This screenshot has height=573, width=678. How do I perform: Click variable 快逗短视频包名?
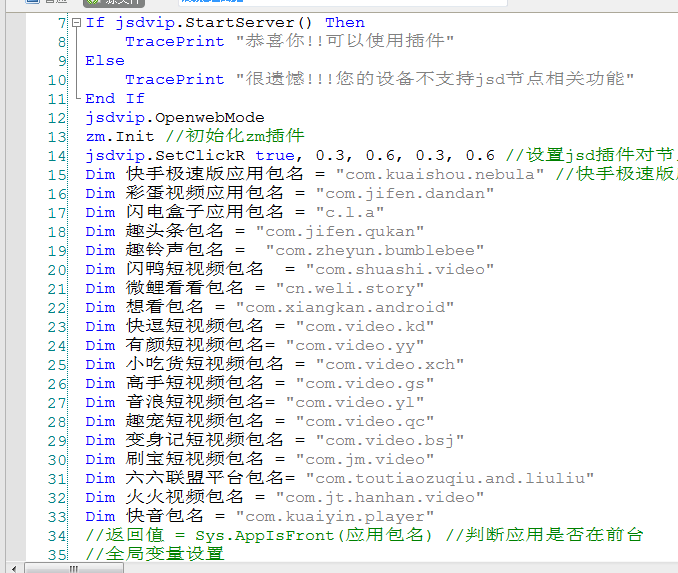tap(195, 327)
